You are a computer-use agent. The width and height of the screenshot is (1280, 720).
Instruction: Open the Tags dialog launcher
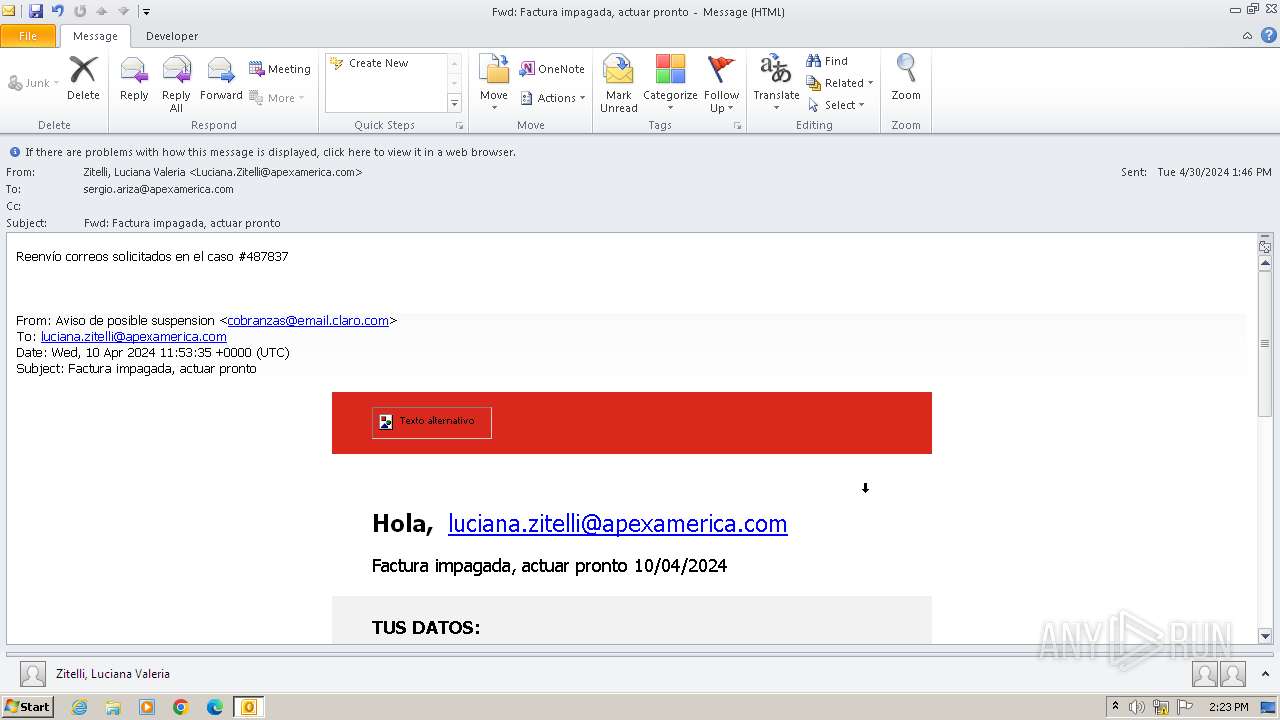click(x=738, y=126)
